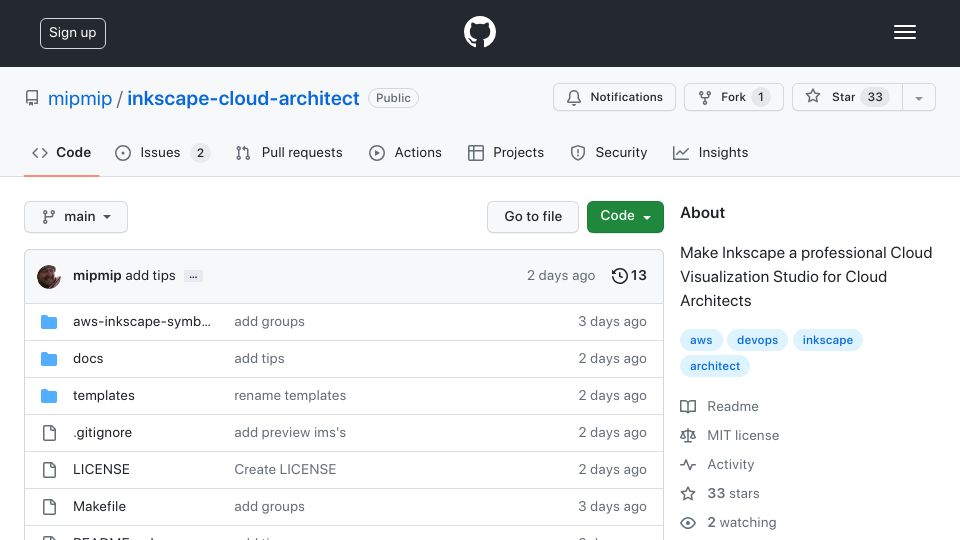Click the Sign up button
This screenshot has width=960, height=540.
tap(73, 33)
